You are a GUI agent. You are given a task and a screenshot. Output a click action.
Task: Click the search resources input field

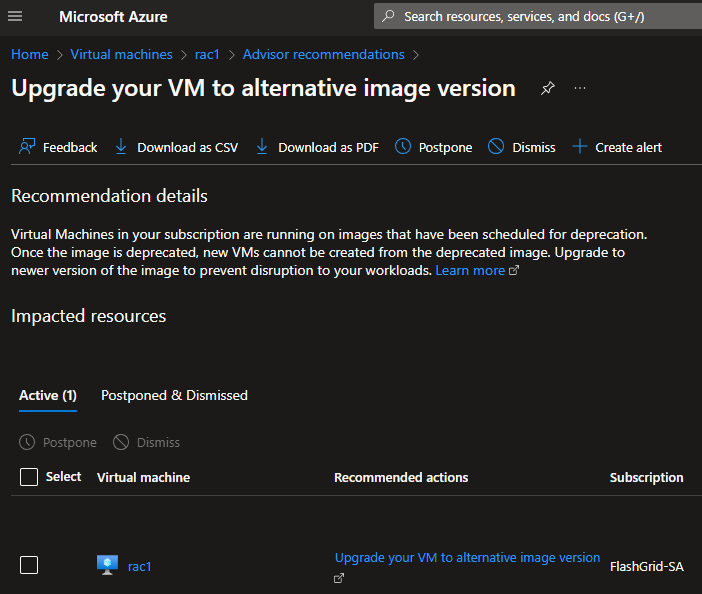(538, 17)
